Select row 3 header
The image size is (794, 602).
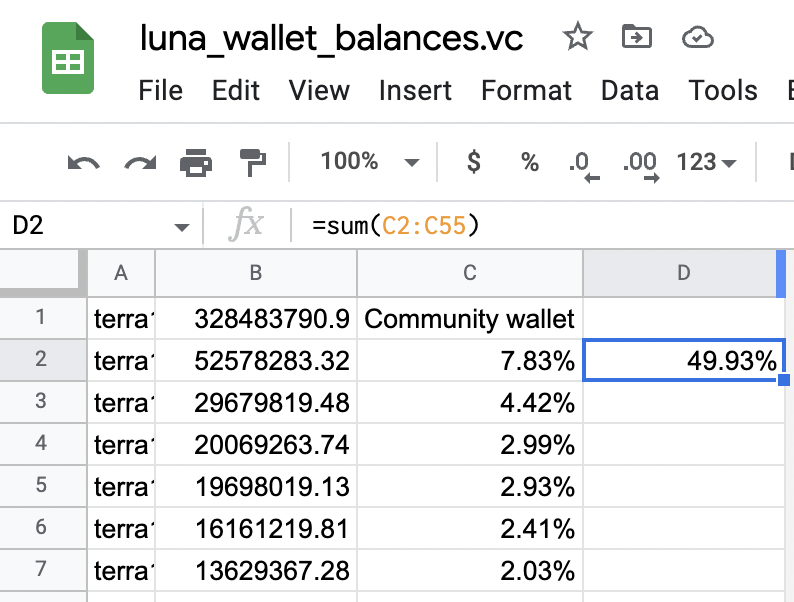(43, 402)
